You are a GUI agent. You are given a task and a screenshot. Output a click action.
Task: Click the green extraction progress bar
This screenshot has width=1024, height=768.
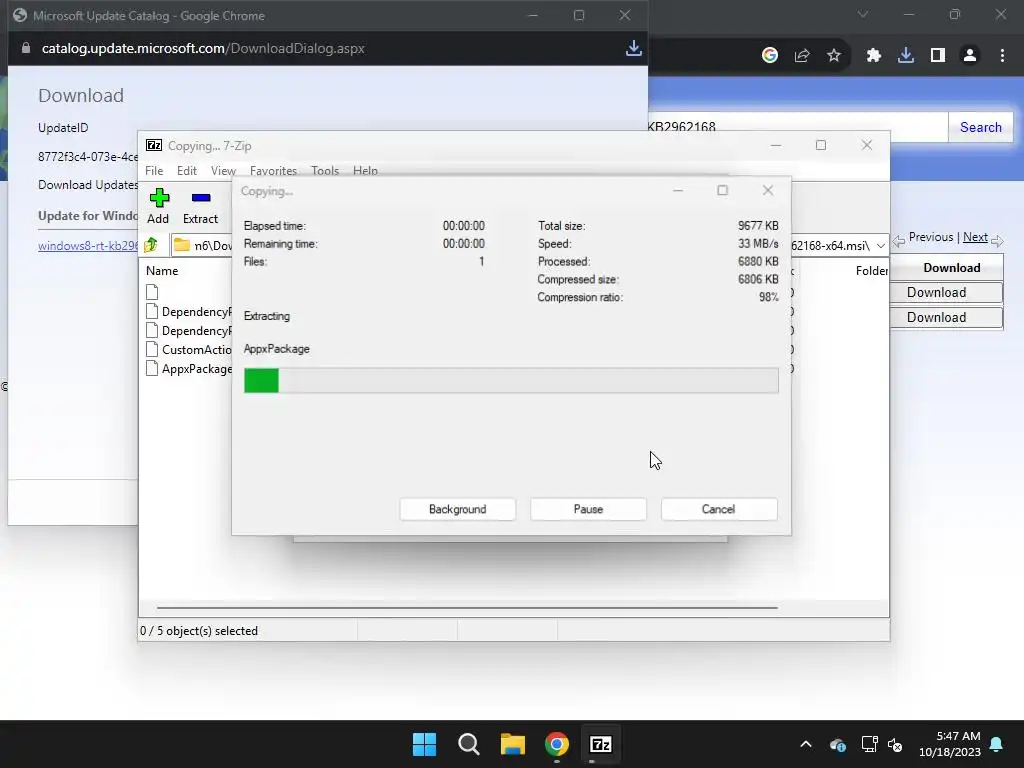[x=511, y=381]
